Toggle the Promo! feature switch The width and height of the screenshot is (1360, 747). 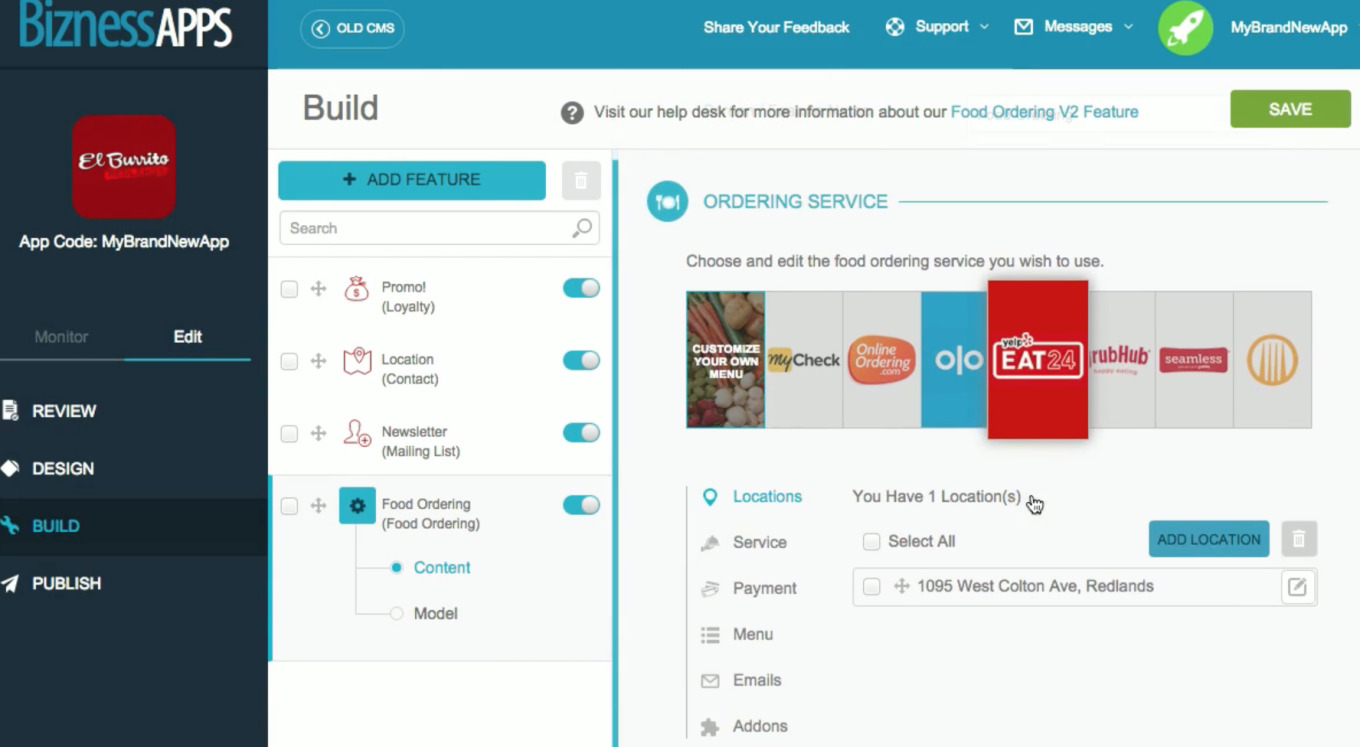581,288
